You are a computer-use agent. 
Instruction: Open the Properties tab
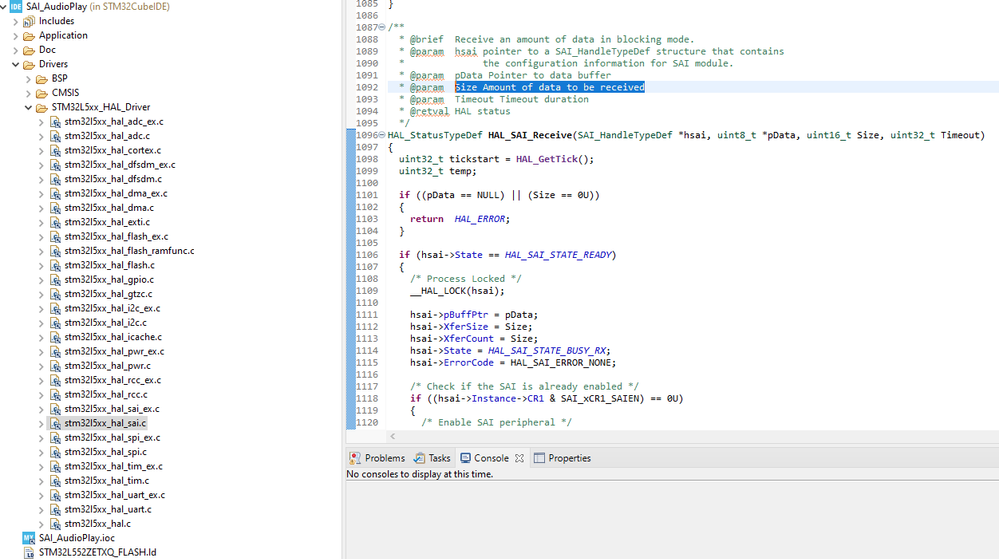[562, 458]
